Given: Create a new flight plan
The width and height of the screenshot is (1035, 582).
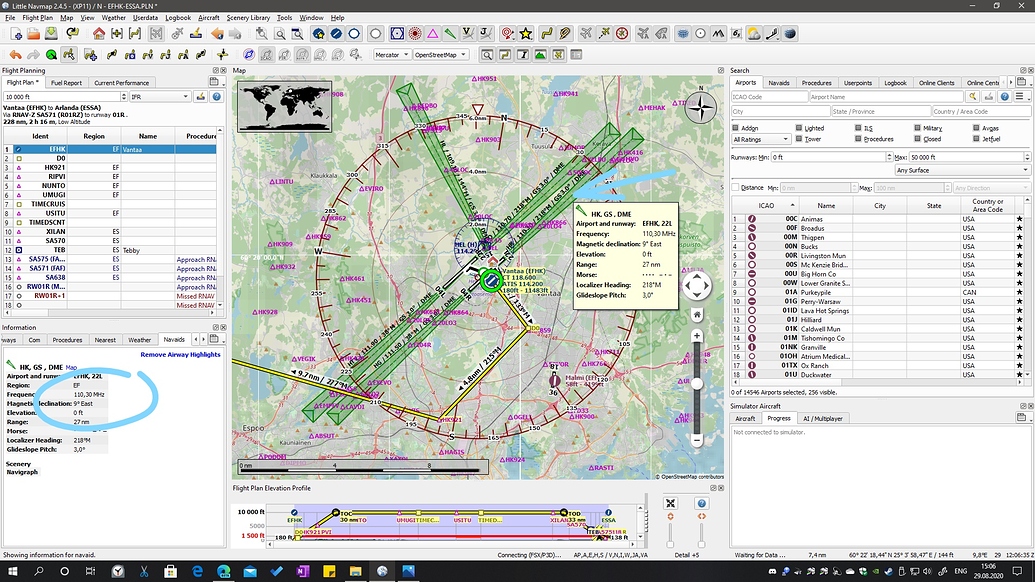Looking at the screenshot, I should tap(15, 36).
